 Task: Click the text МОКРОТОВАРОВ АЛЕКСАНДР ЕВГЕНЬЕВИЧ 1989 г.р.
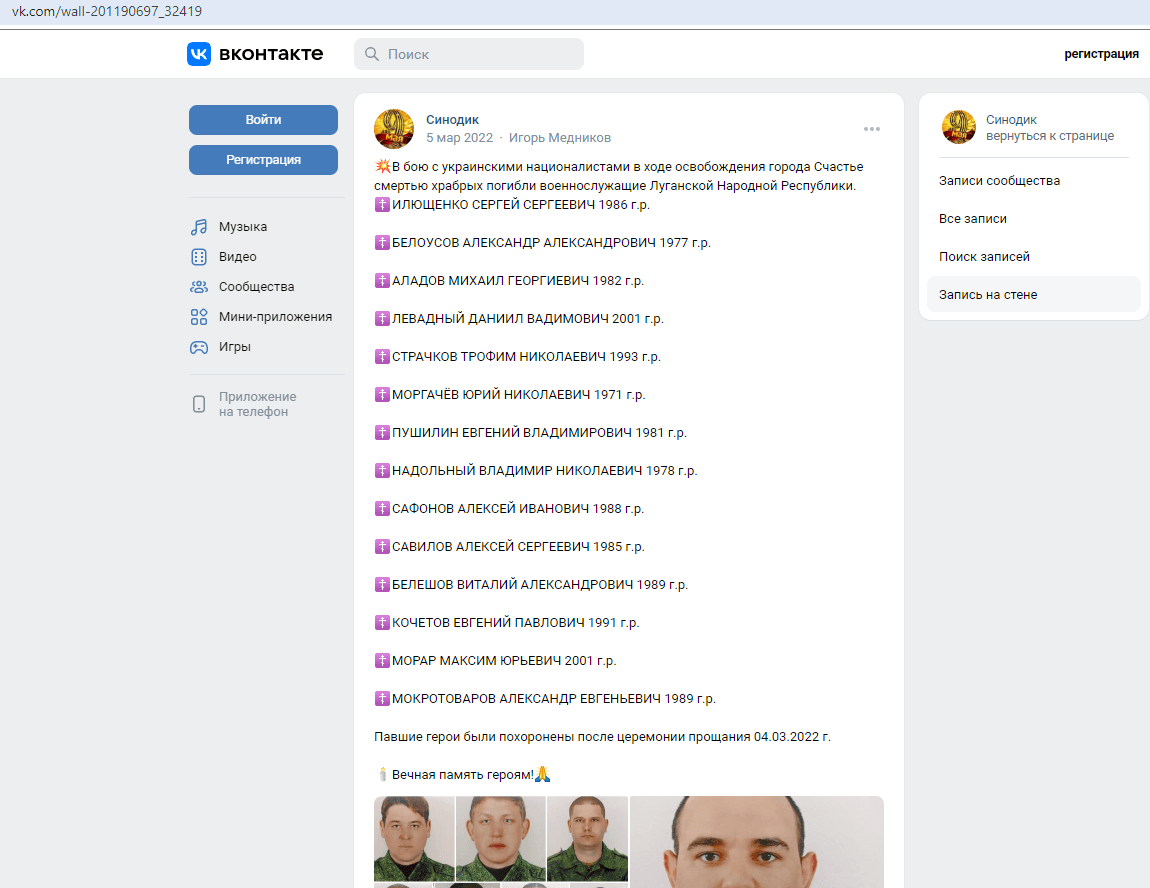click(554, 699)
